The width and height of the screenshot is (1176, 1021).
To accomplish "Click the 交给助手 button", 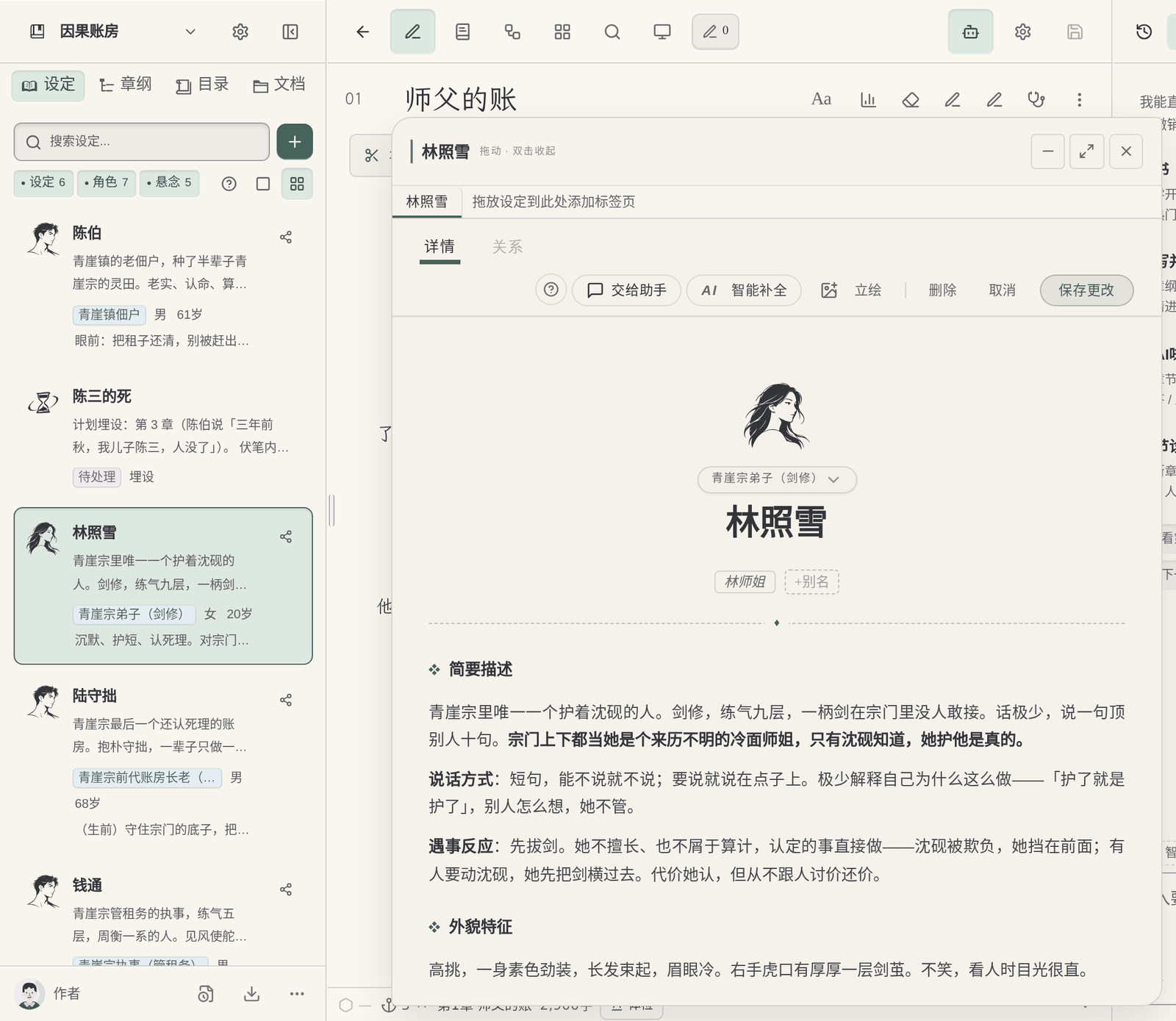I will [626, 290].
